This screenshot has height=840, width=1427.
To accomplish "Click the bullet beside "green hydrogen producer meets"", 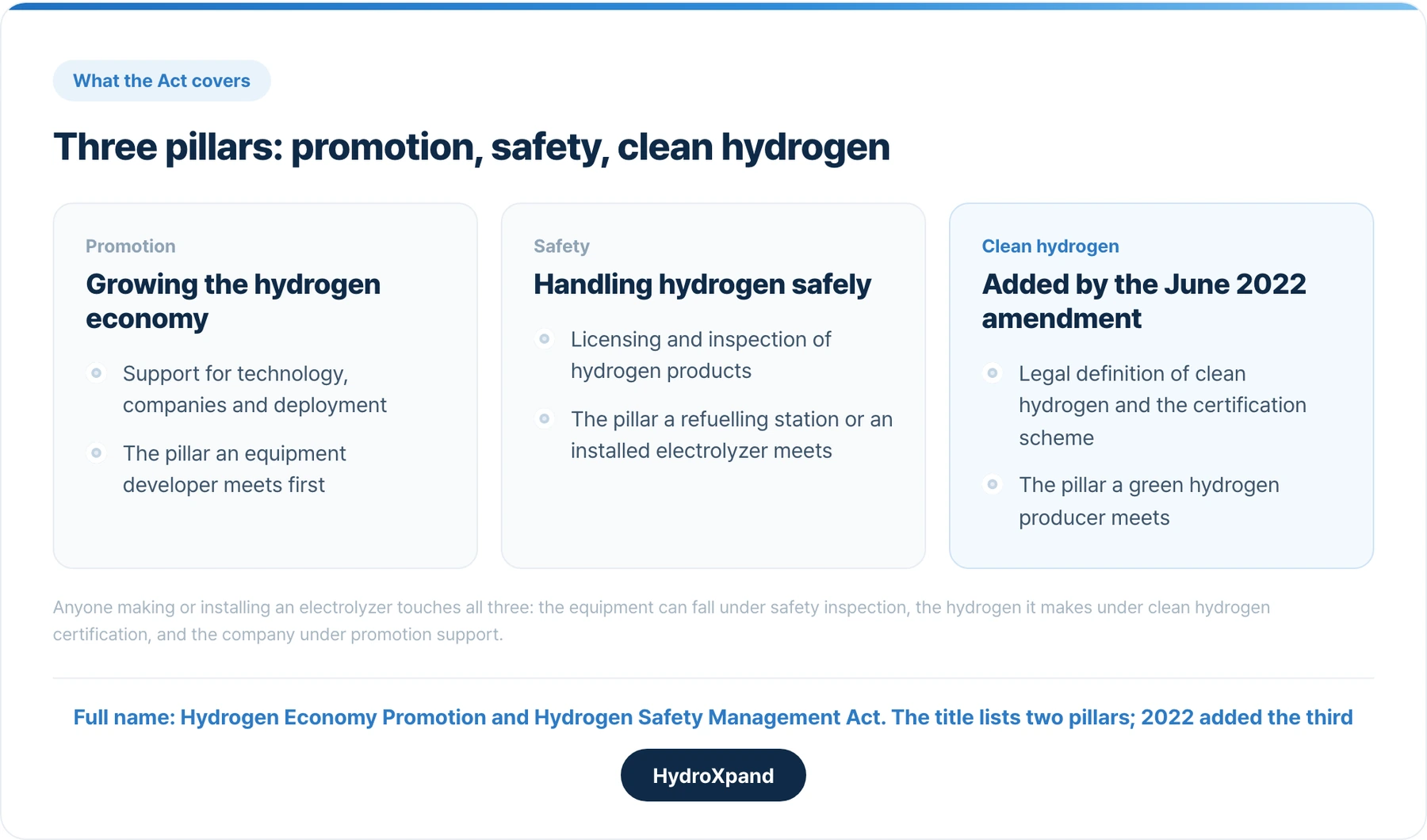I will point(992,484).
